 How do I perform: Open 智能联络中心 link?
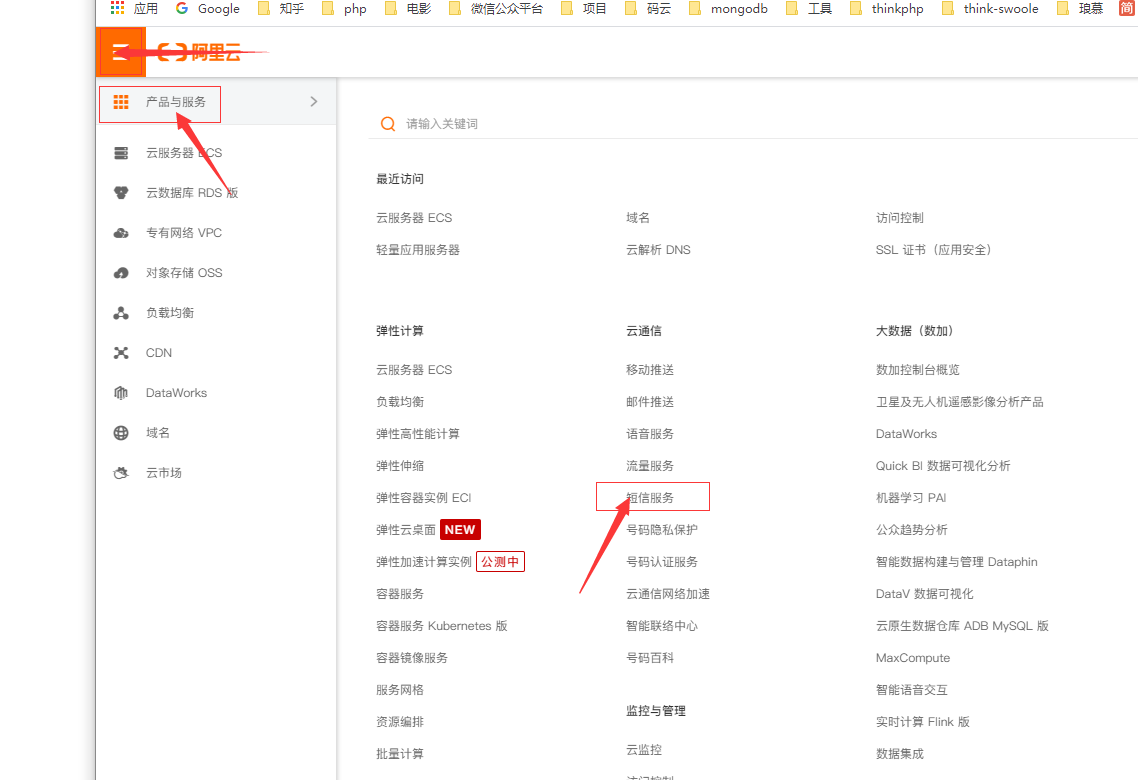pyautogui.click(x=662, y=625)
